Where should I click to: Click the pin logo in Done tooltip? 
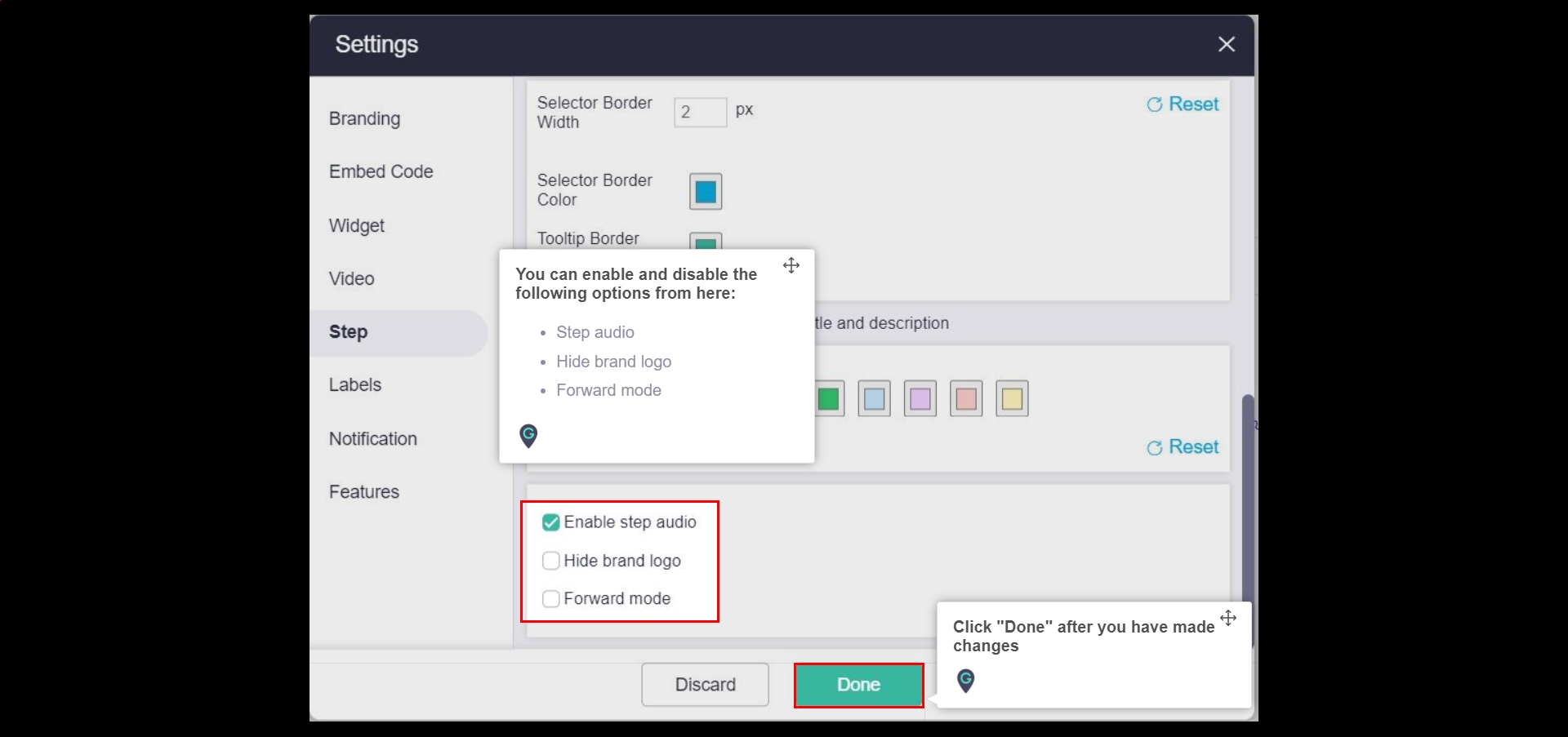coord(965,681)
